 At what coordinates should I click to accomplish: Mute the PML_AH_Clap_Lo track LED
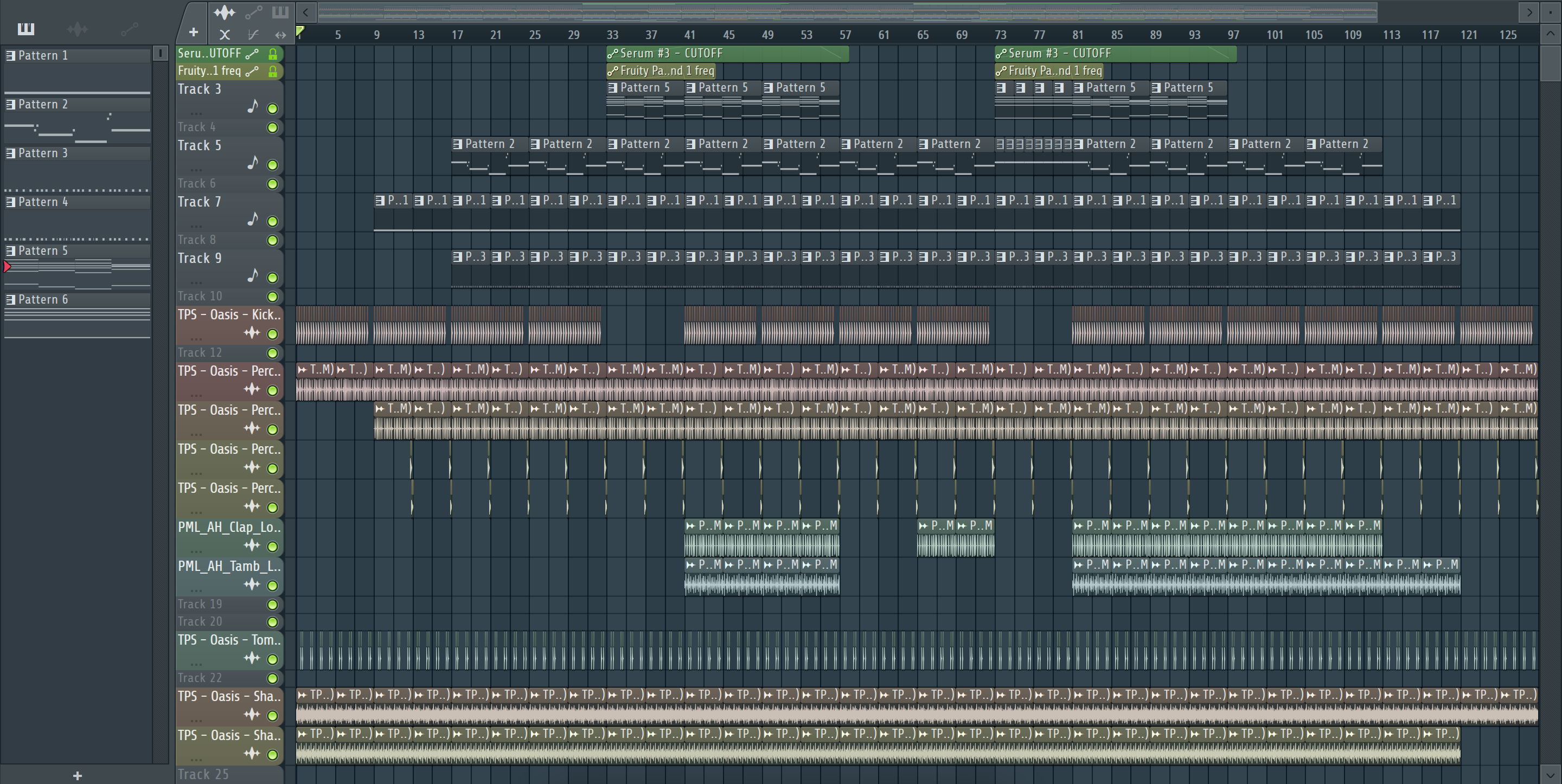click(x=272, y=547)
